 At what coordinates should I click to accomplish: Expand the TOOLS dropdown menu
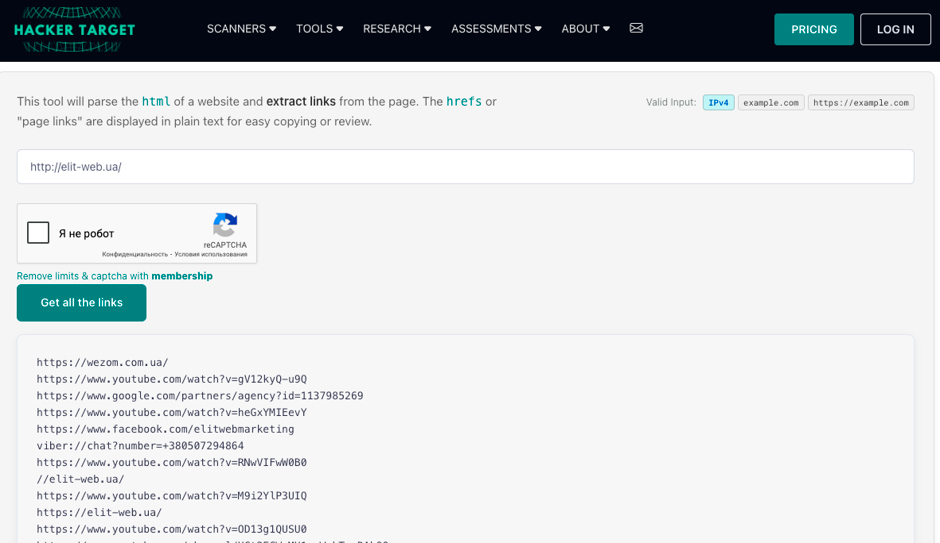(320, 29)
